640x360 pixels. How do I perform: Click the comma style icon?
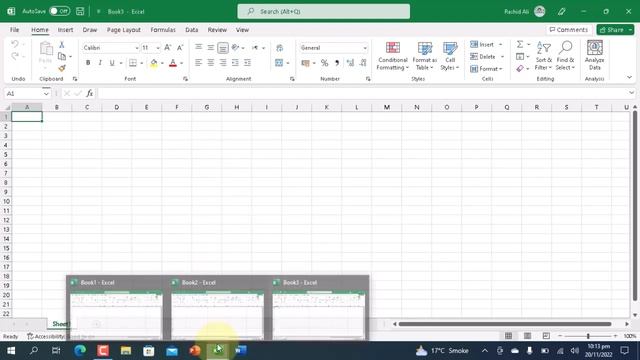point(337,63)
